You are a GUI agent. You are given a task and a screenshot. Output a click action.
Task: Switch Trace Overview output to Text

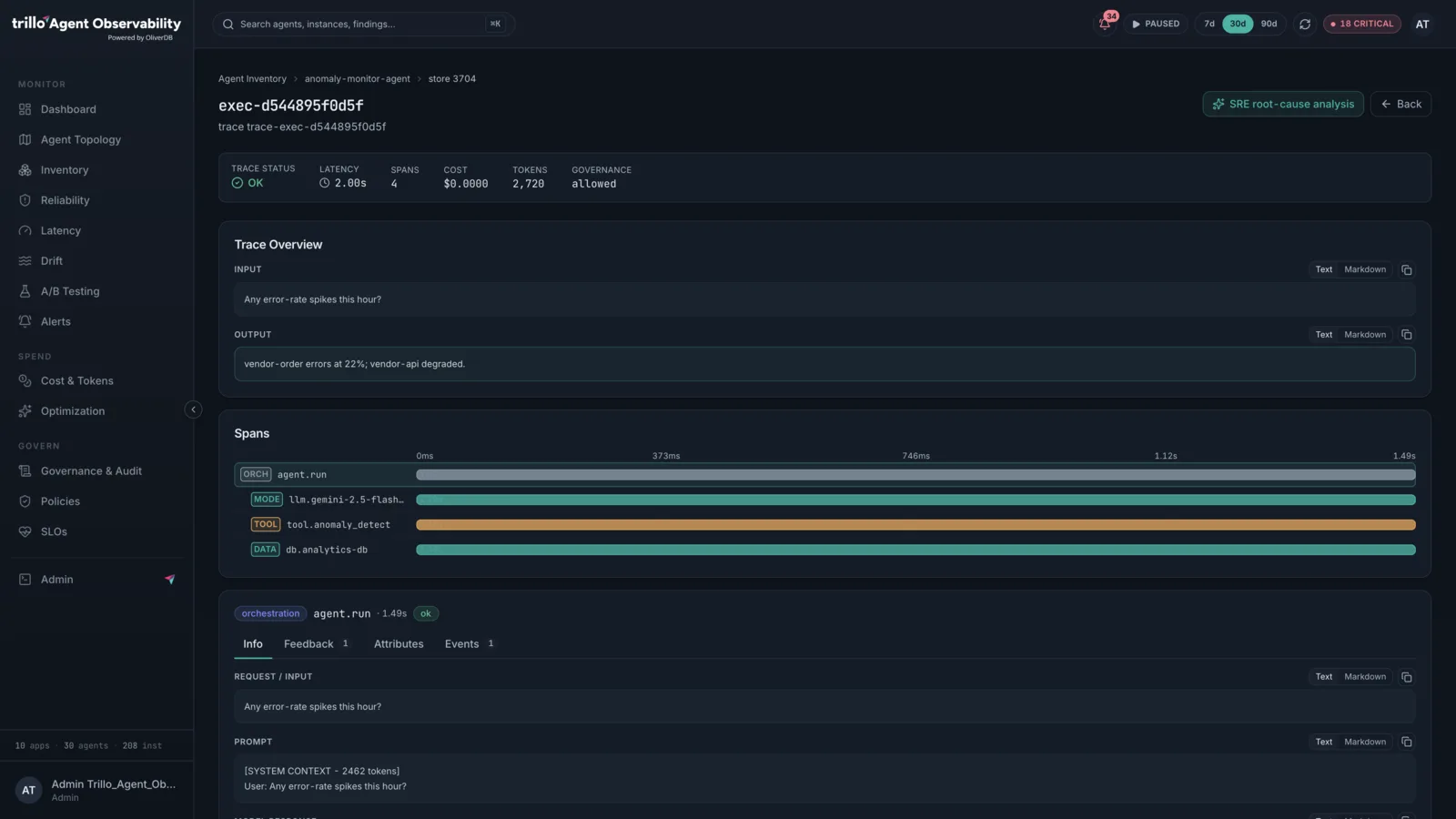[x=1323, y=335]
